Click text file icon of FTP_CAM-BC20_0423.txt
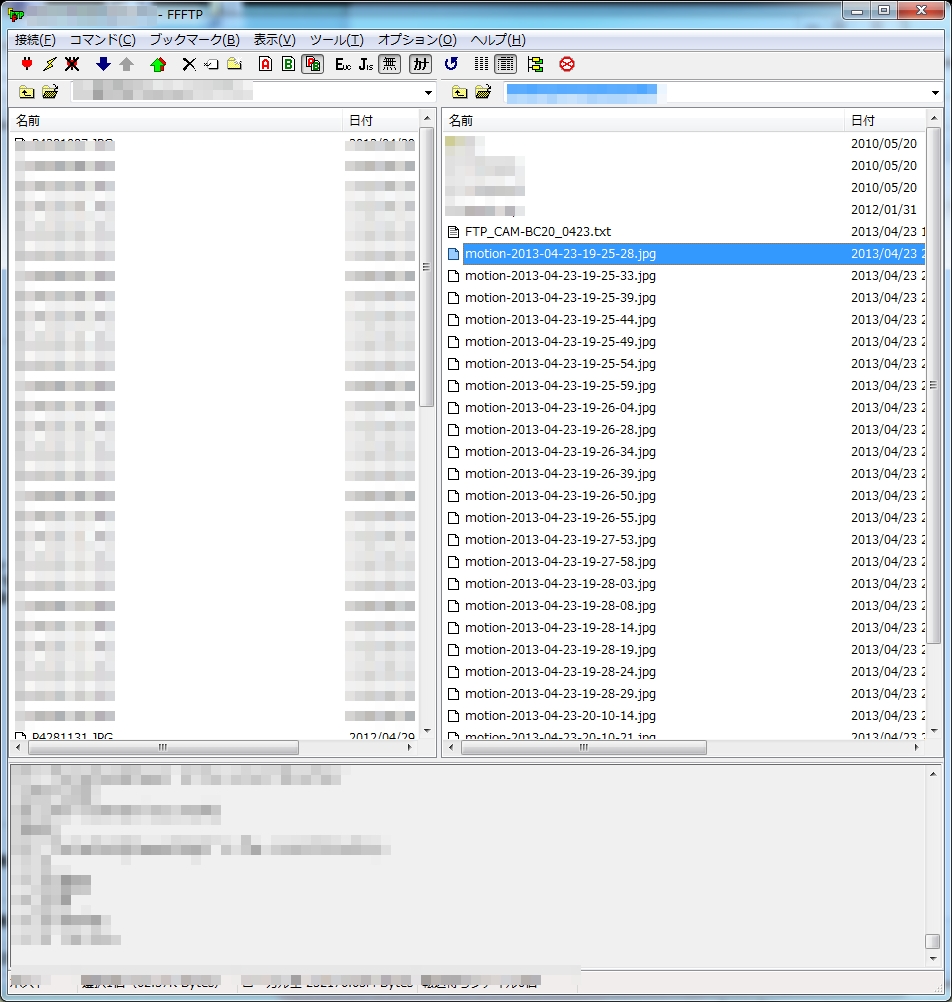The height and width of the screenshot is (1002, 952). tap(454, 231)
